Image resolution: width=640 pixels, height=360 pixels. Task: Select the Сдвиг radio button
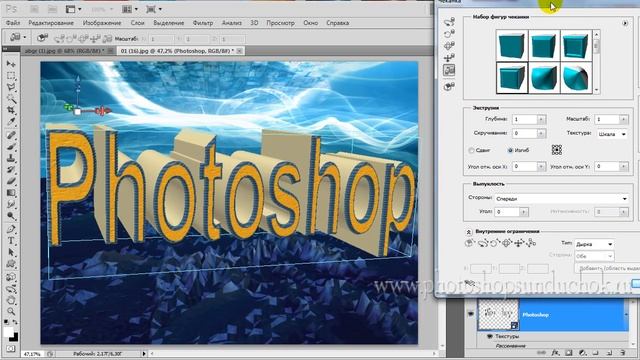[x=471, y=151]
